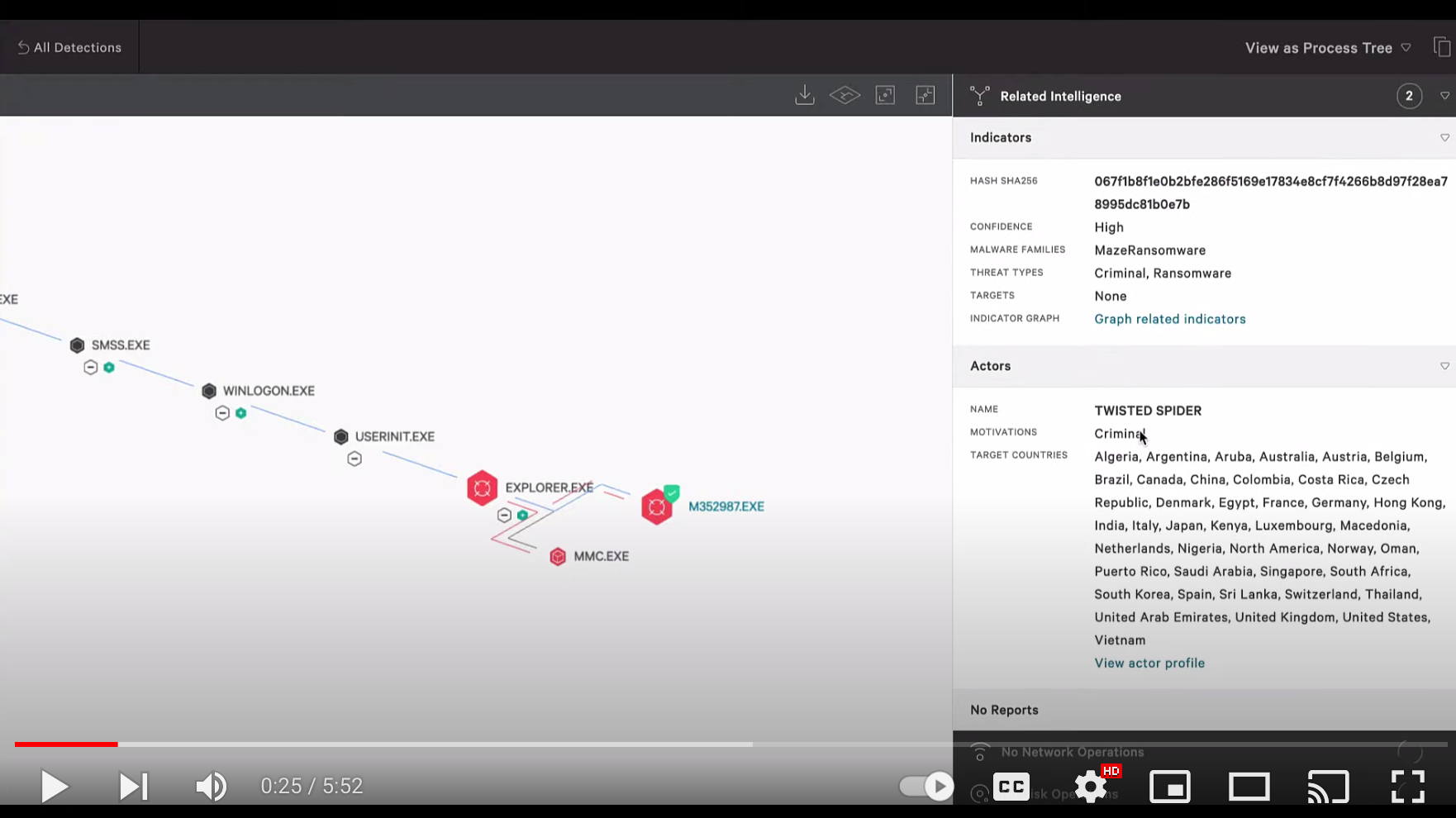Click the collapse view icon in graph toolbar
This screenshot has height=818, width=1456.
(x=925, y=96)
